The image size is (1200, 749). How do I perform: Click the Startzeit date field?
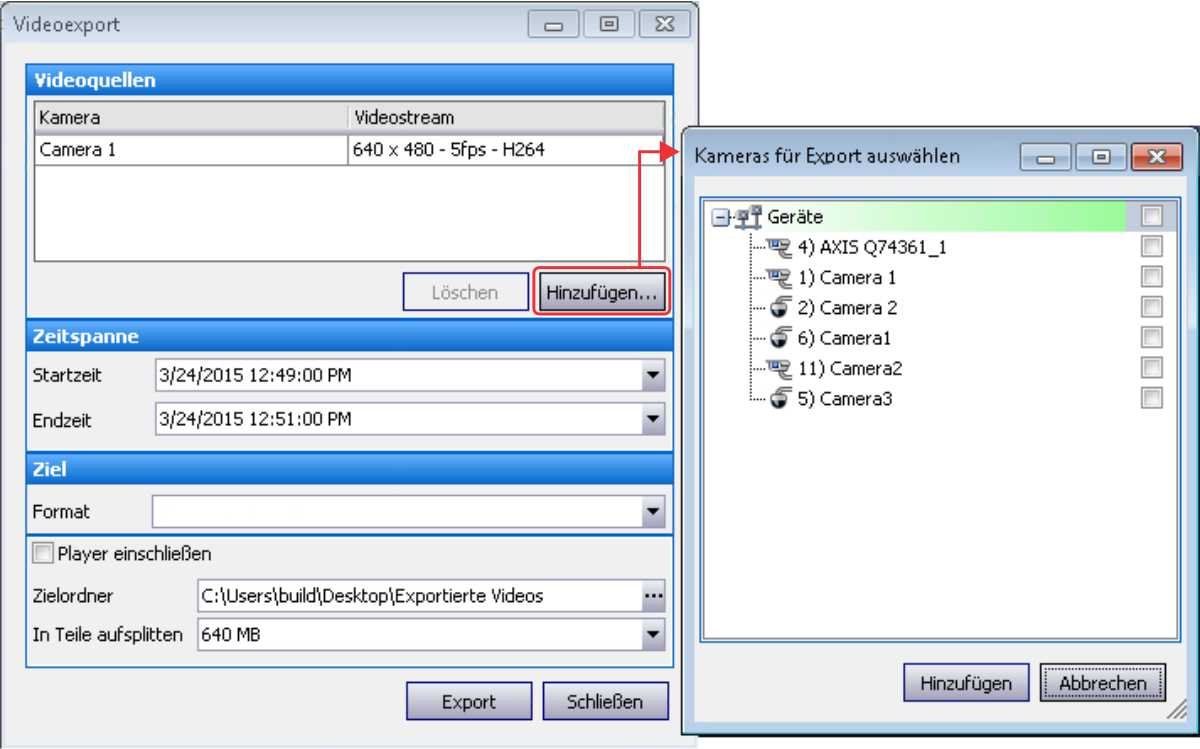coord(398,376)
